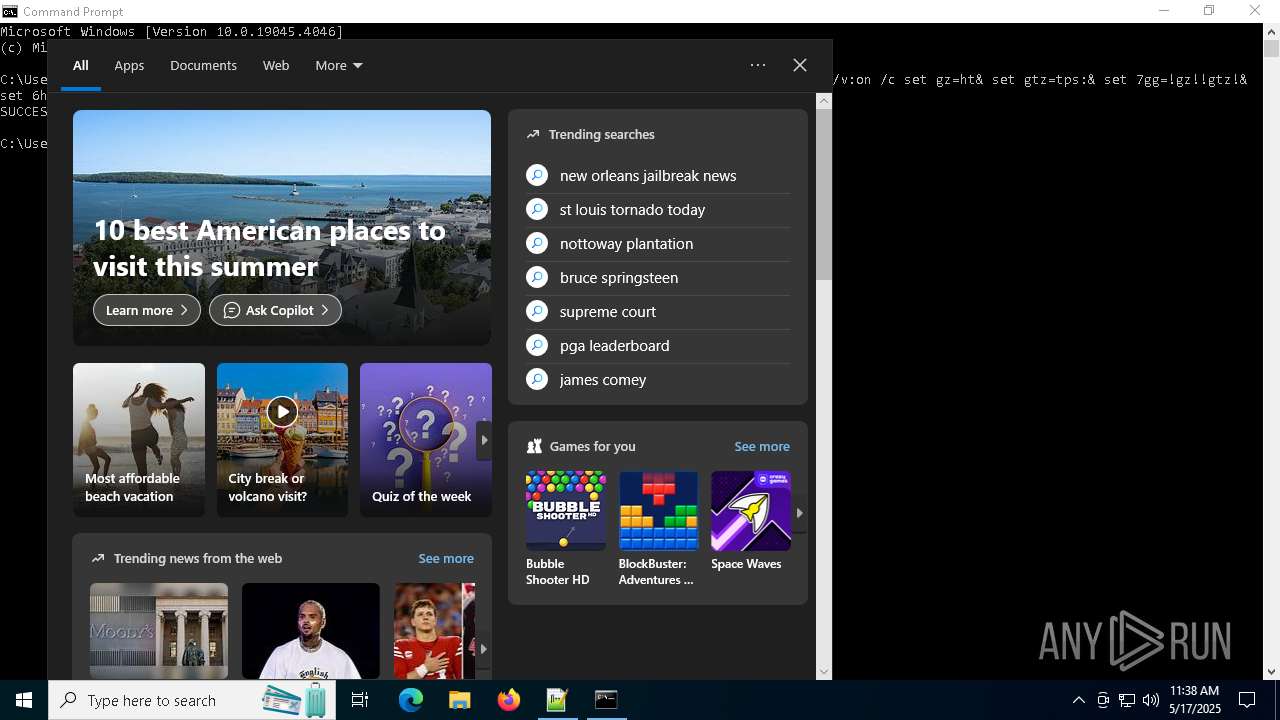Open Quiz of the week card
Screen dimensions: 1280x720
coord(425,440)
